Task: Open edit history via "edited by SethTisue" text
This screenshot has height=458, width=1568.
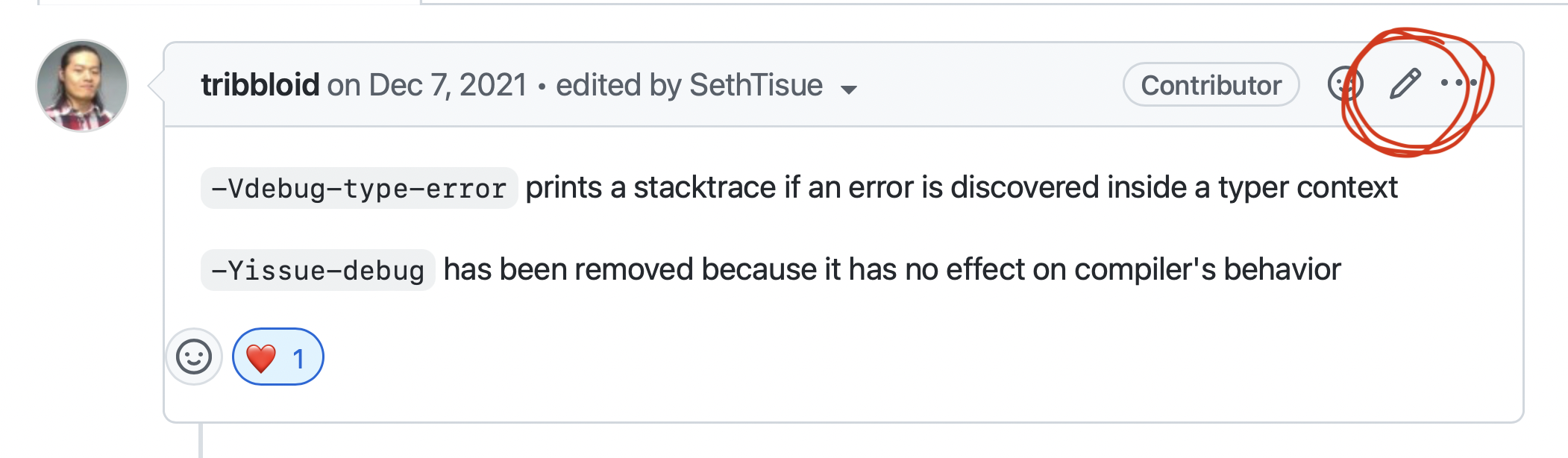Action: 689,85
